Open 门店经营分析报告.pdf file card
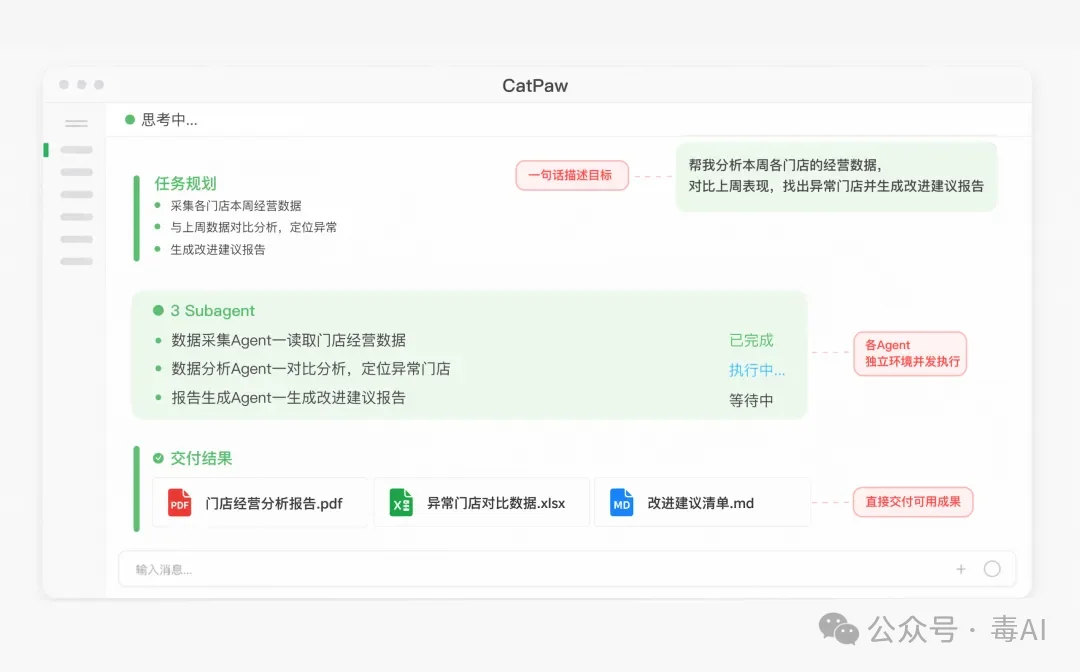Screen dimensions: 1080x672 pyautogui.click(x=260, y=503)
